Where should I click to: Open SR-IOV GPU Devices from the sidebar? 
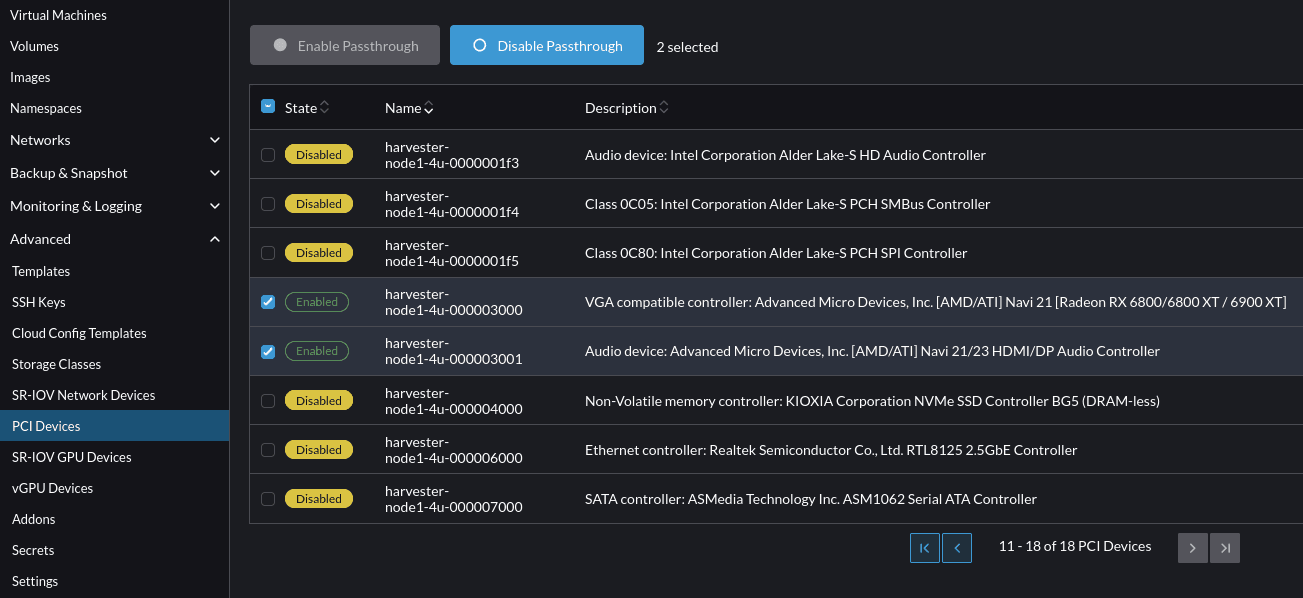click(x=70, y=457)
